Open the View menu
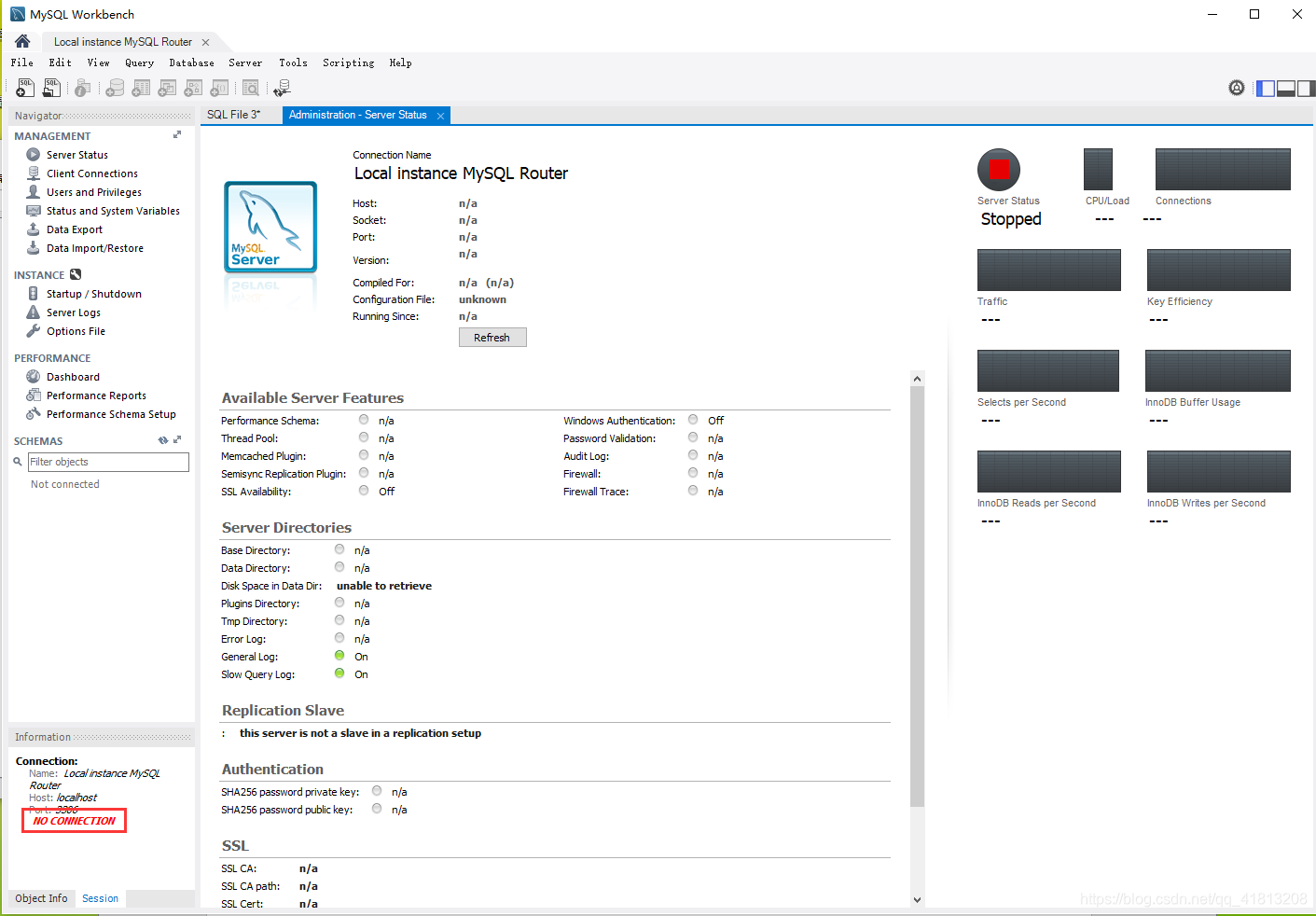Image resolution: width=1316 pixels, height=916 pixels. click(x=99, y=62)
